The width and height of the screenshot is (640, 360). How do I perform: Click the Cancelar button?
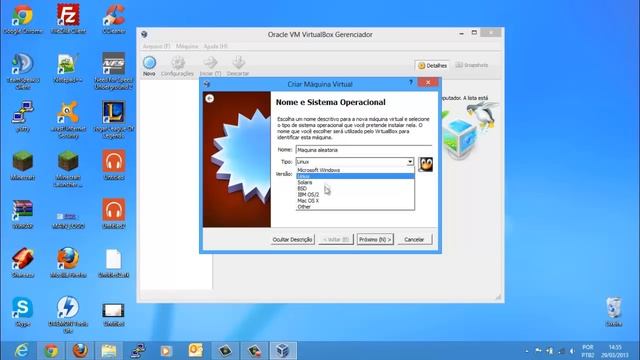click(414, 240)
